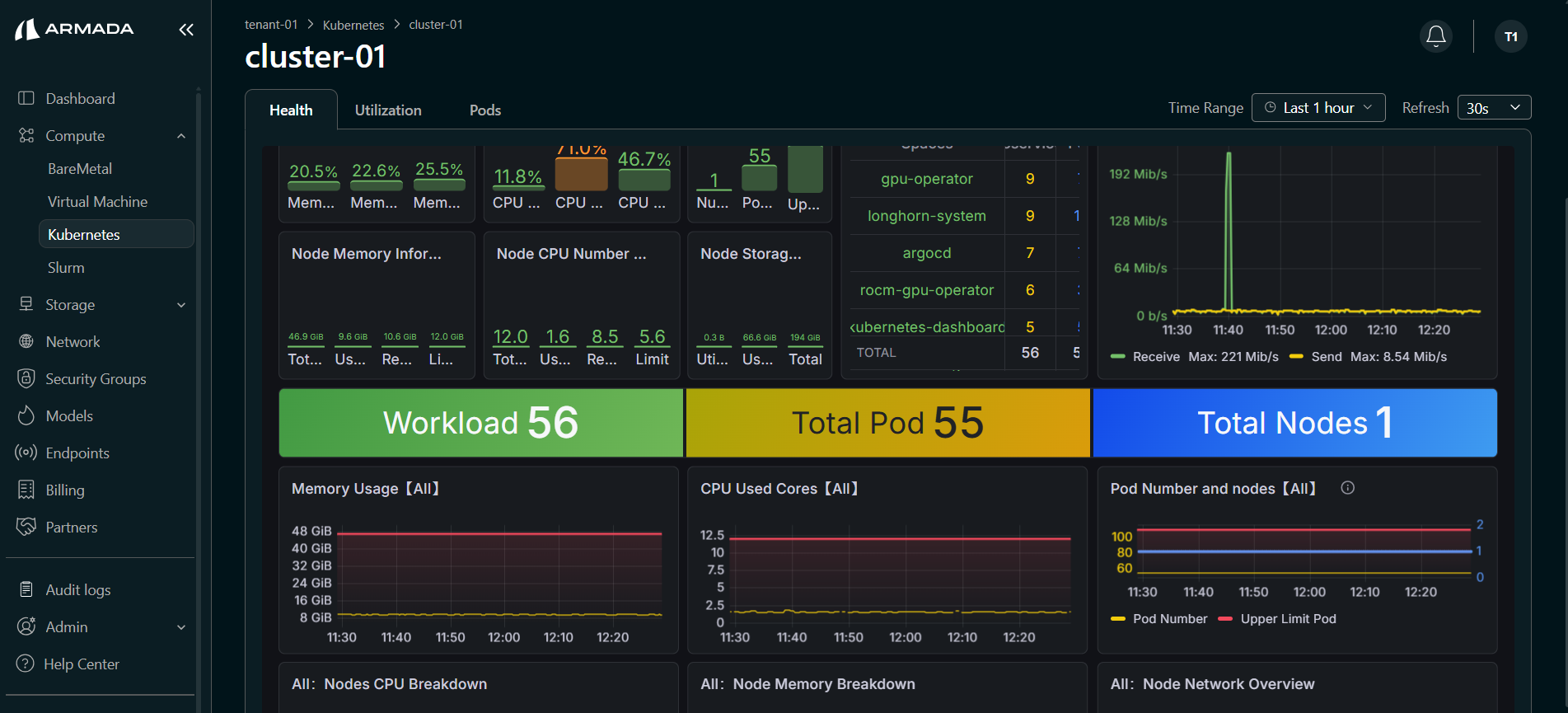
Task: Click kubernetes-dashboard namespace row
Action: click(927, 327)
